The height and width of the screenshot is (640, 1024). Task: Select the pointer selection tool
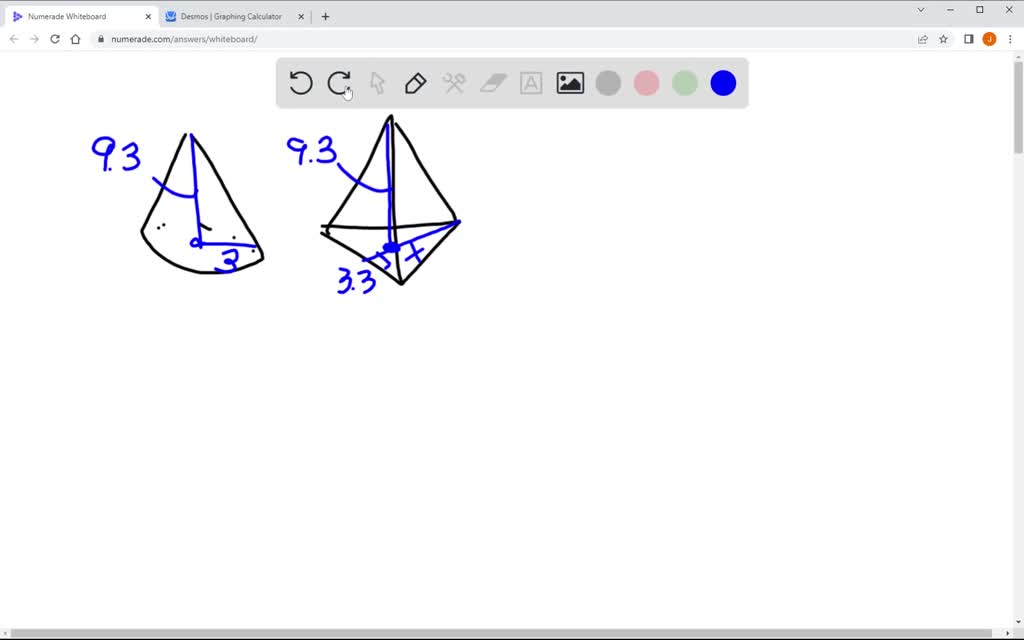377,83
